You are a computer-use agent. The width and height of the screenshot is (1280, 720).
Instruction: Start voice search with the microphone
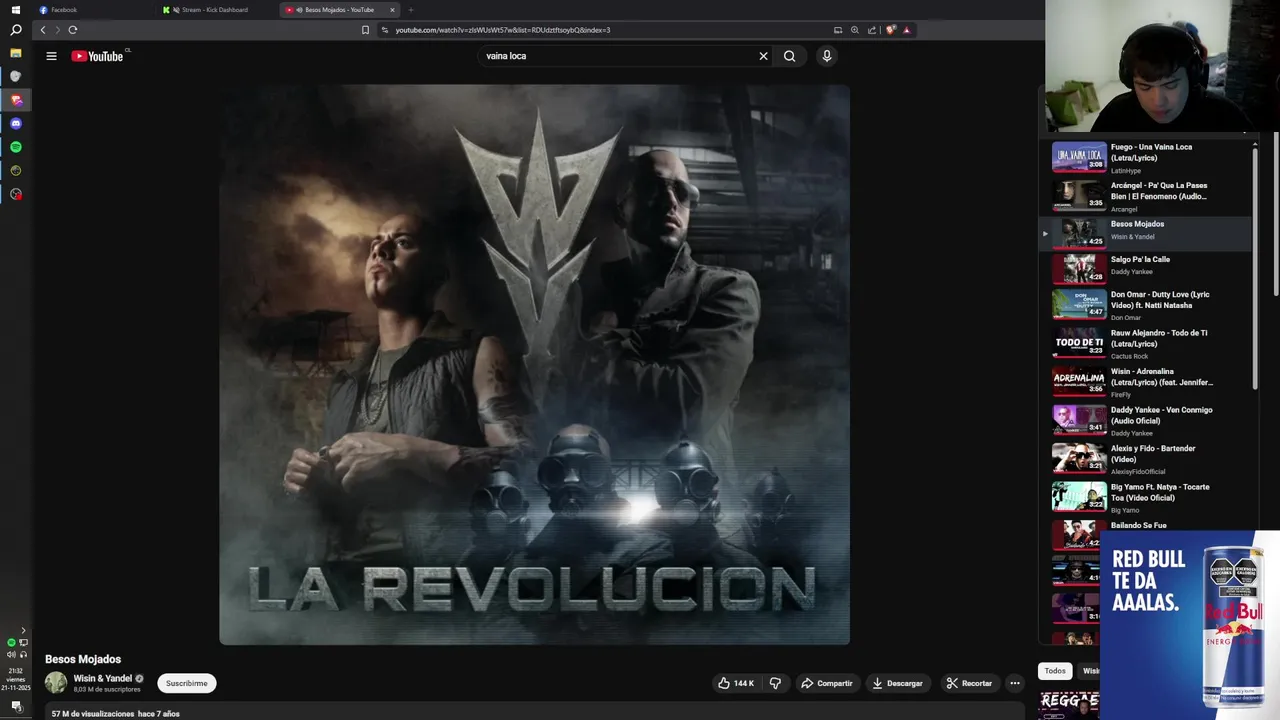click(826, 56)
